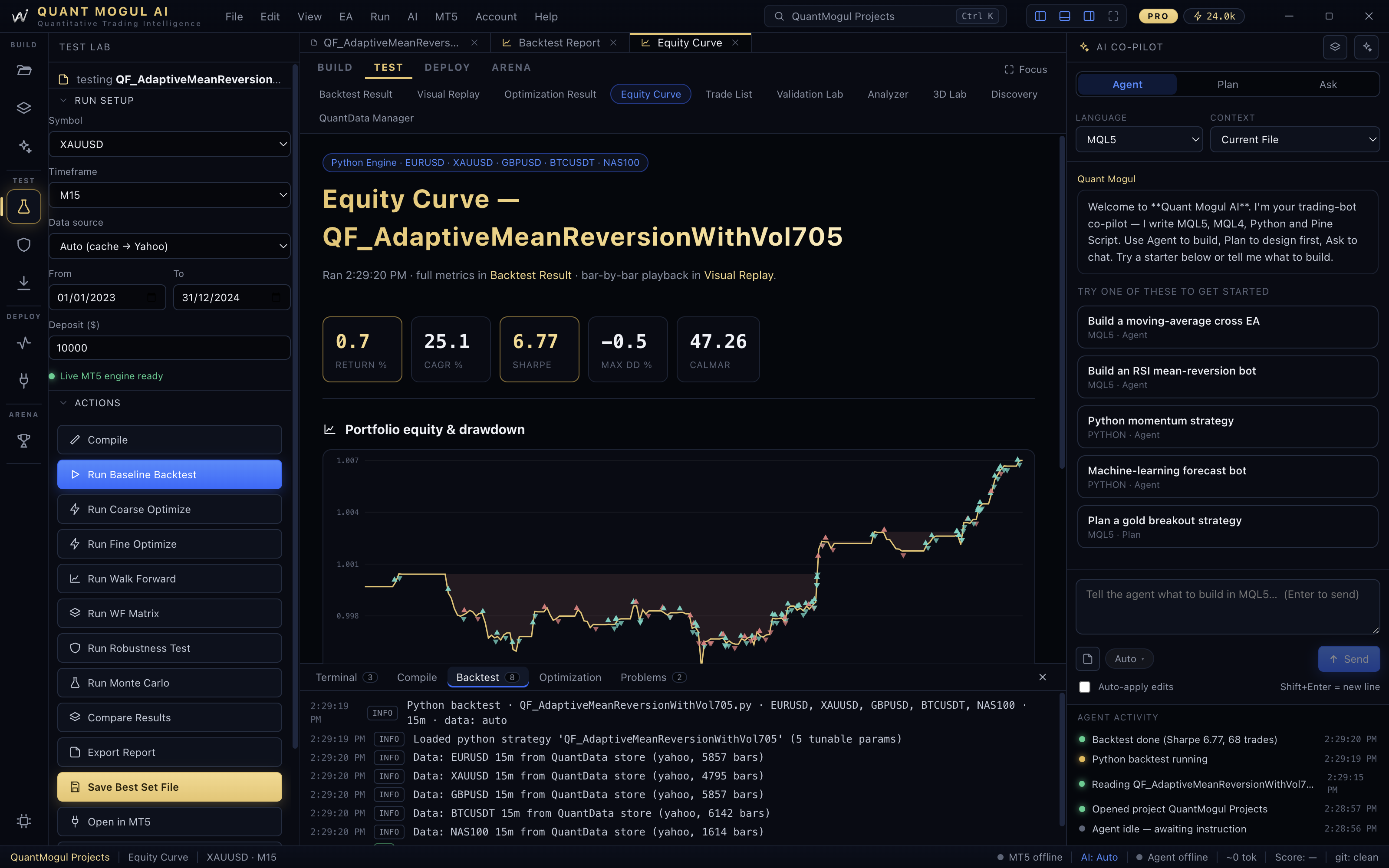
Task: Open the Data source dropdown
Action: point(169,246)
